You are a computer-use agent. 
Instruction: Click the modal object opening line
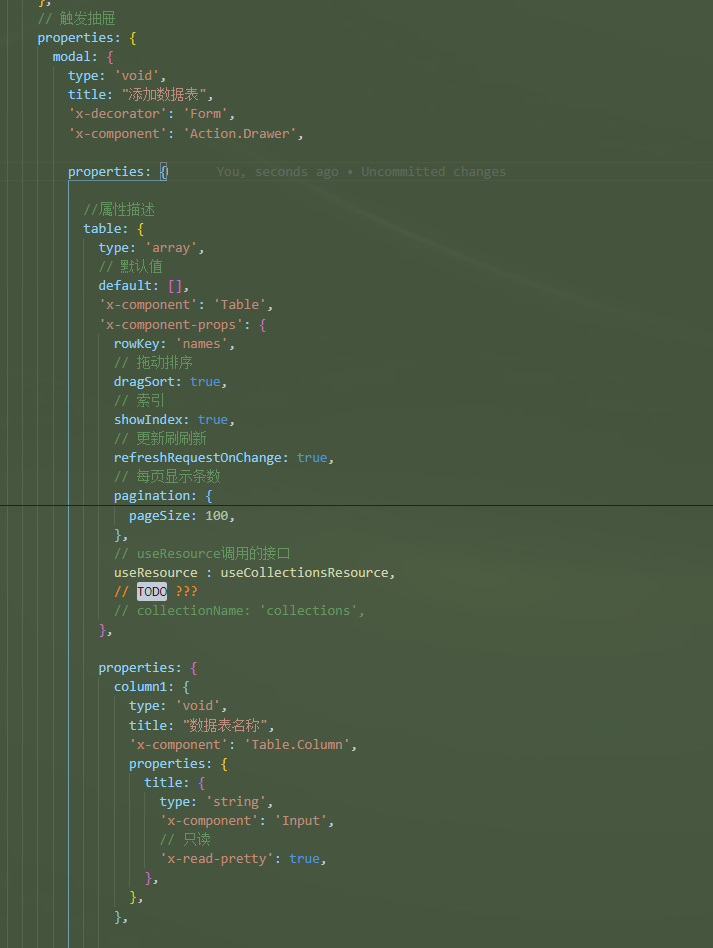pos(83,57)
